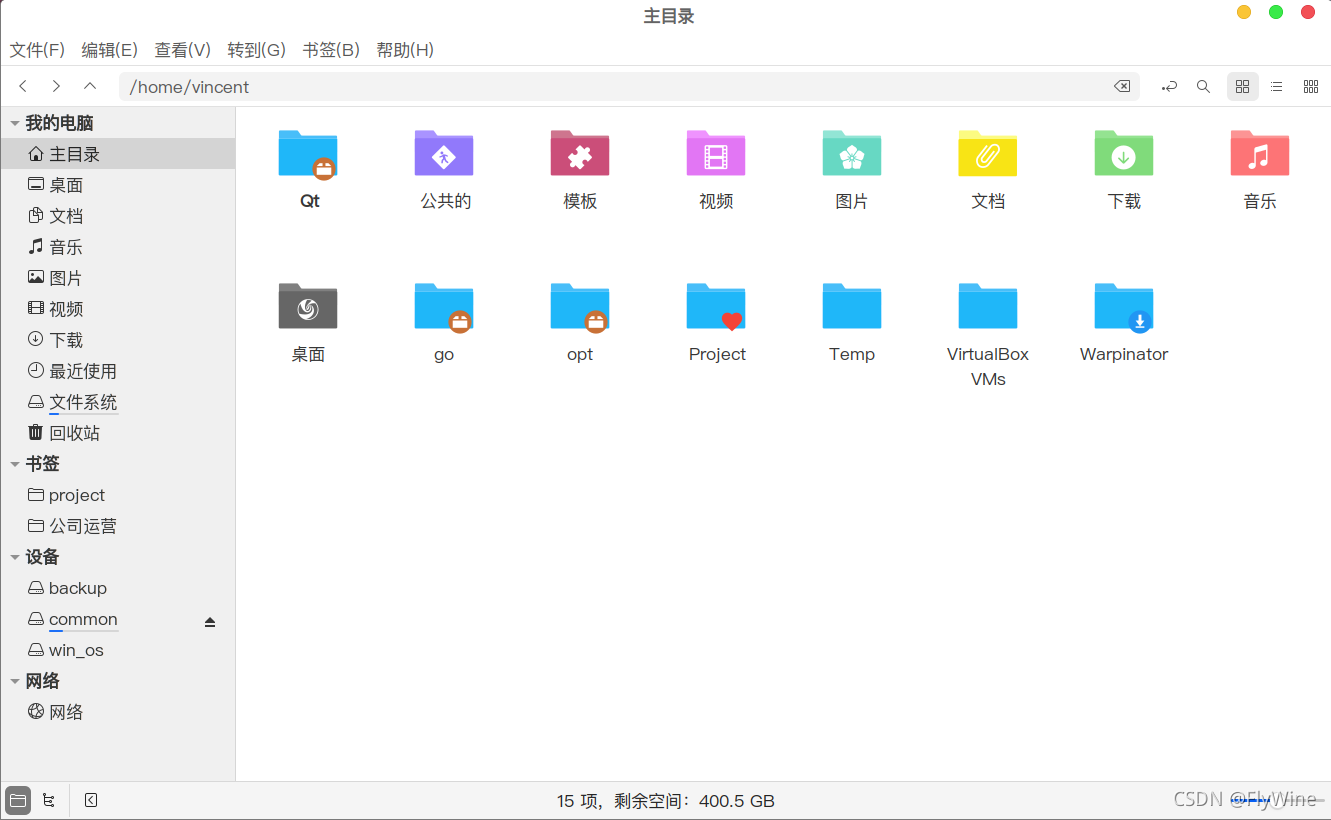Collapse the 设备 section
Image resolution: width=1331 pixels, height=820 pixels.
pos(15,558)
